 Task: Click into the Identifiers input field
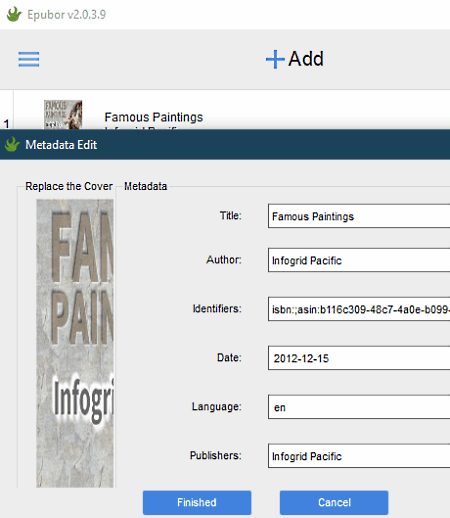[x=359, y=309]
